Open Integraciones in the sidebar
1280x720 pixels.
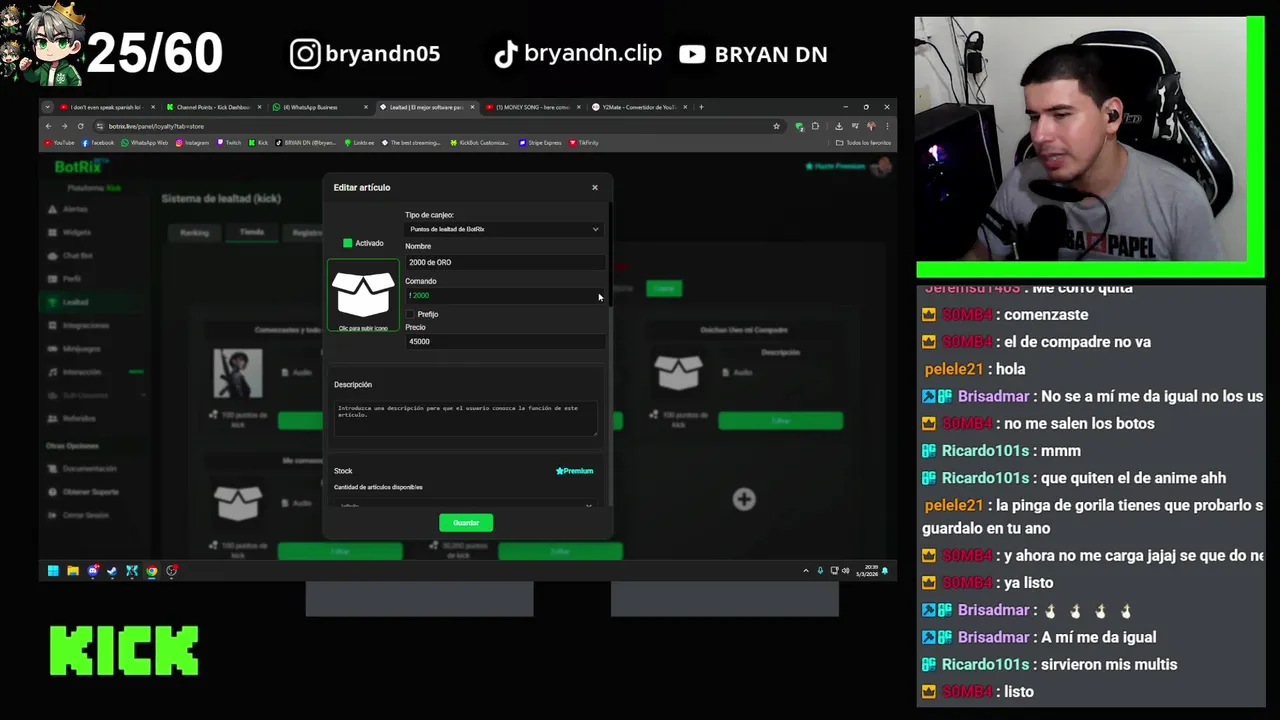click(85, 325)
